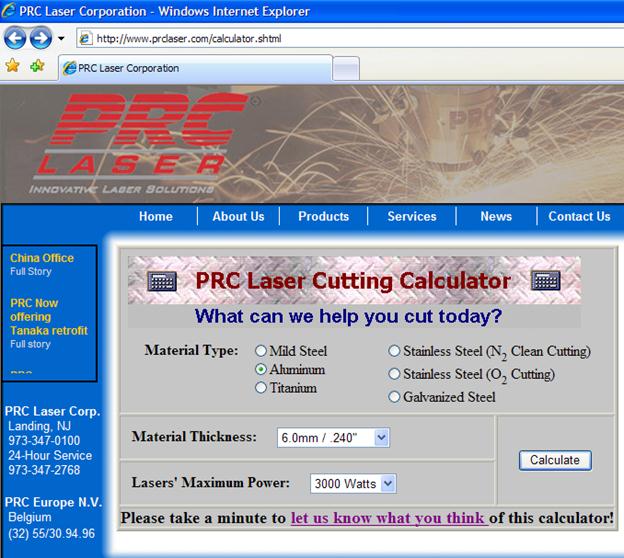Click the Landing, NJ address text
Image resolution: width=624 pixels, height=558 pixels.
[x=39, y=426]
